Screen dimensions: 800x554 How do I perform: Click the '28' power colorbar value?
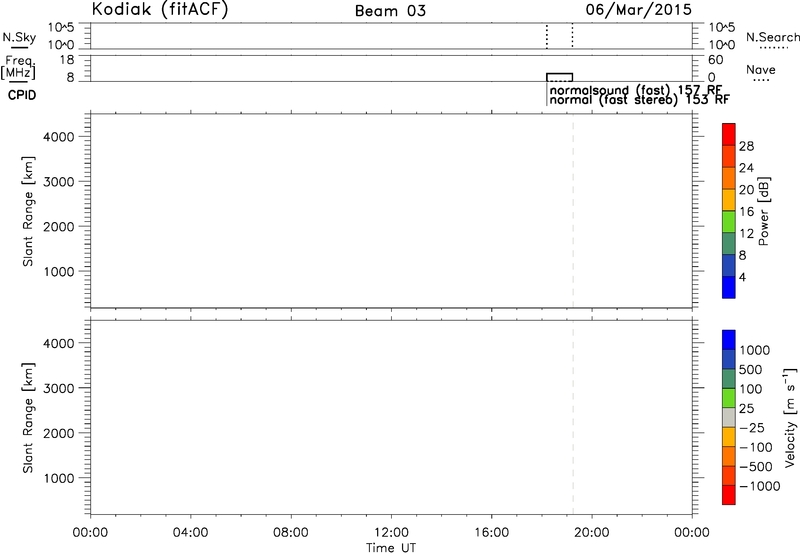click(746, 146)
